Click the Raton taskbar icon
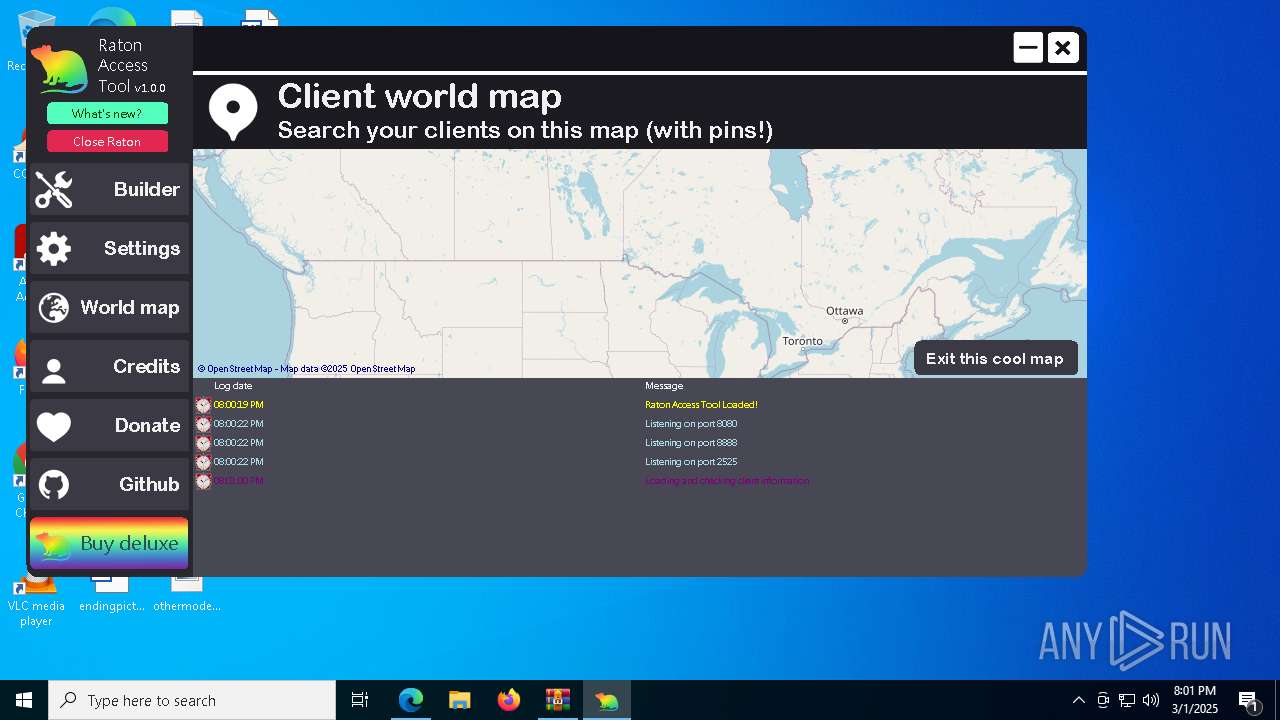 (x=606, y=700)
